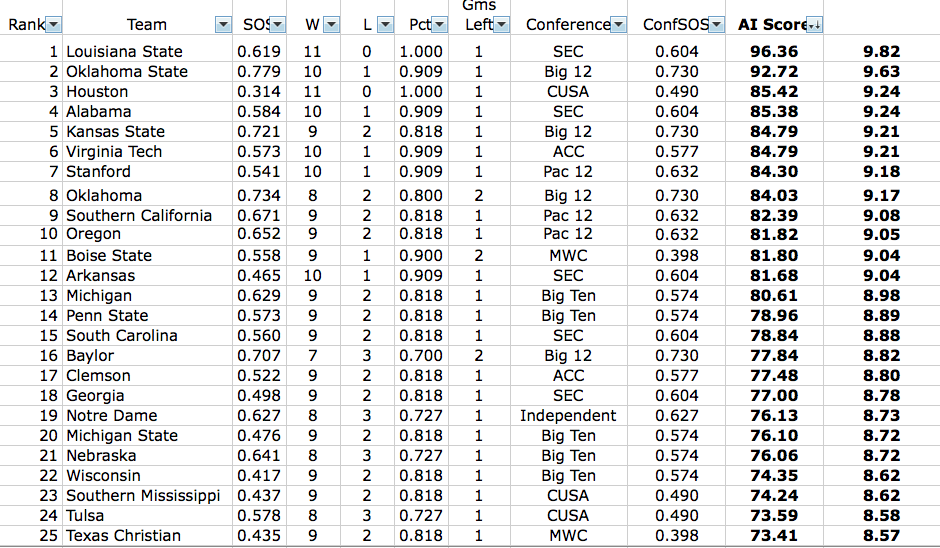
Task: Click the 8.57 value cell
Action: pyautogui.click(x=881, y=535)
